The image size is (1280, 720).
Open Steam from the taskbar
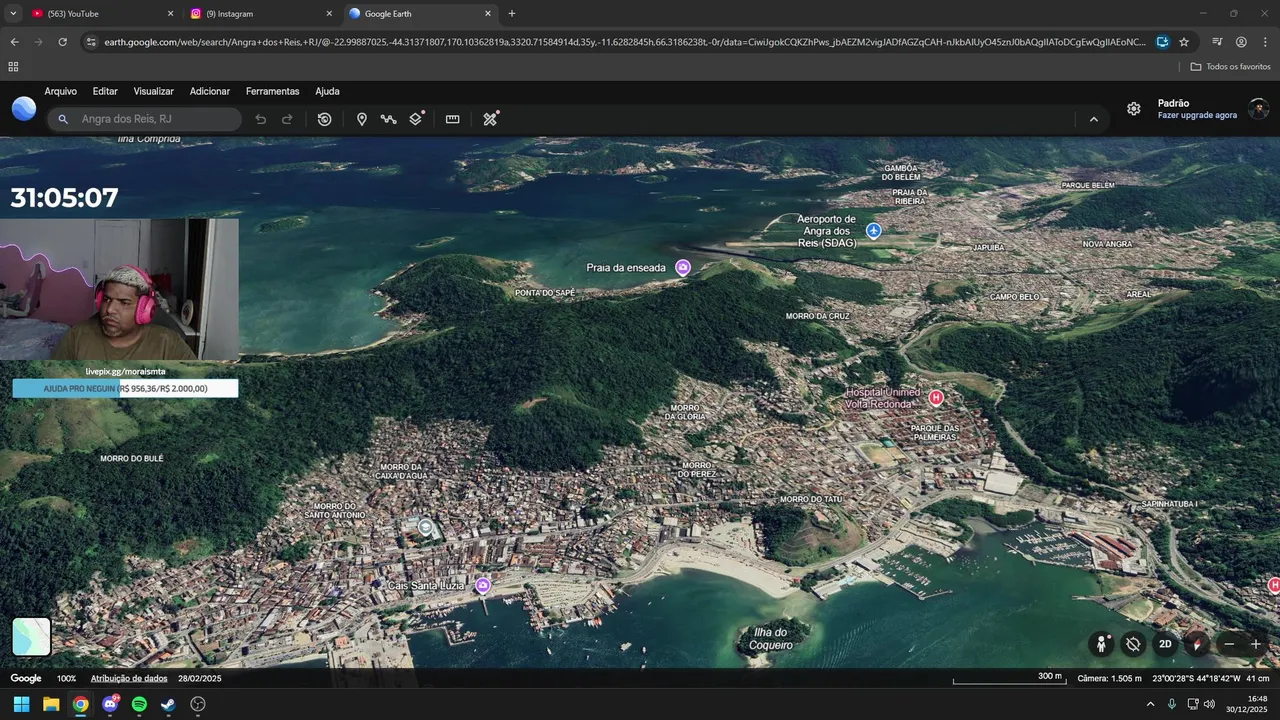pyautogui.click(x=168, y=704)
